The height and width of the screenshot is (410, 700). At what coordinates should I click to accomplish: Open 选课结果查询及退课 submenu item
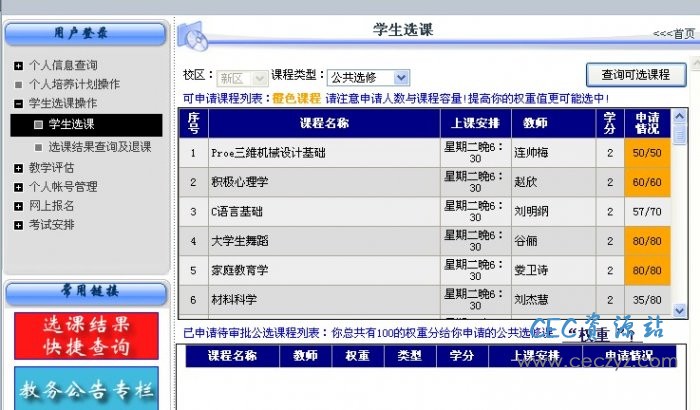100,146
